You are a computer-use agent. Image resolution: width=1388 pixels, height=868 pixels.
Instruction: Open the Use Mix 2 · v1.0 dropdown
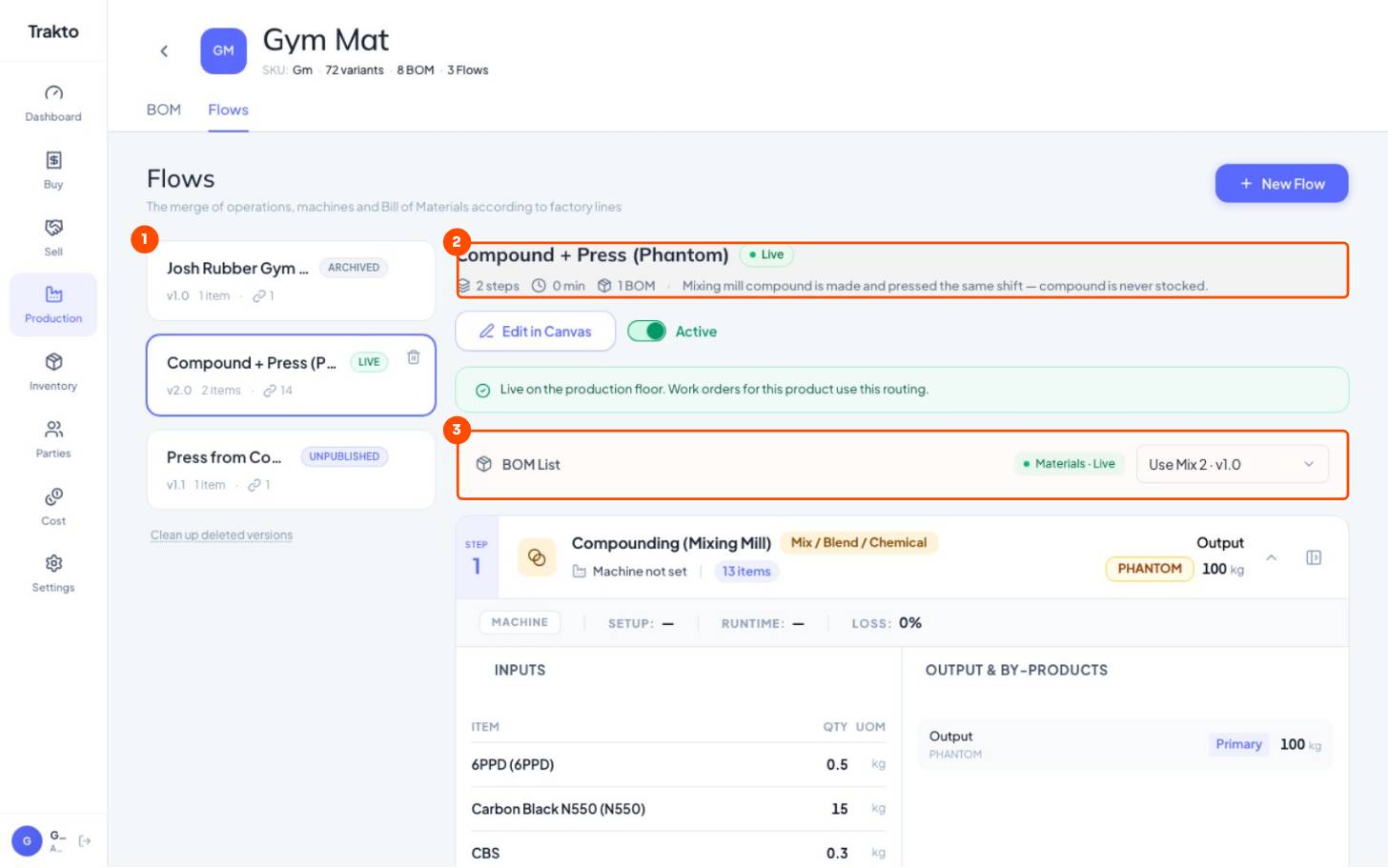point(1232,464)
